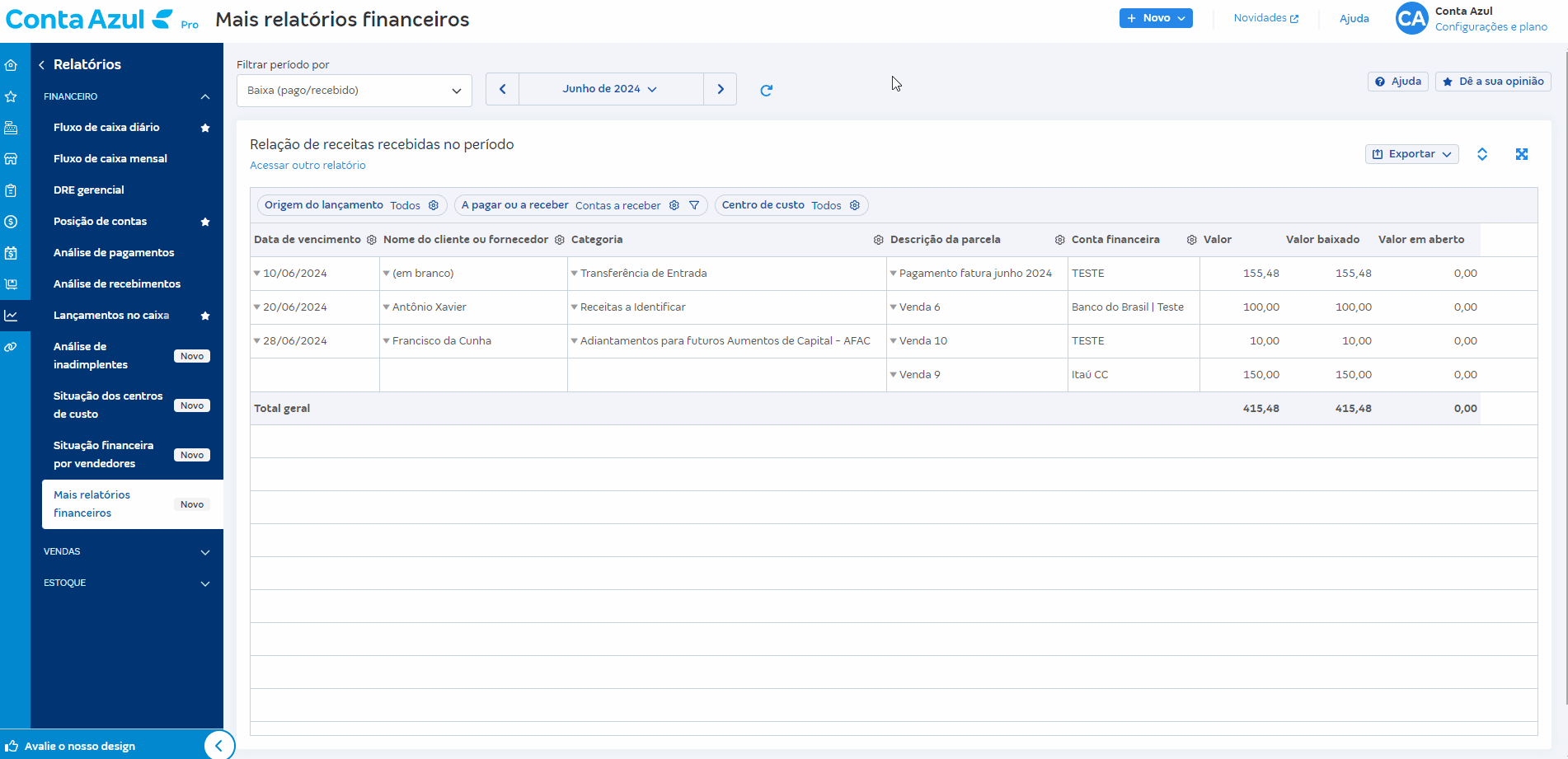
Task: Click the fullscreen expand icon
Action: (1521, 154)
